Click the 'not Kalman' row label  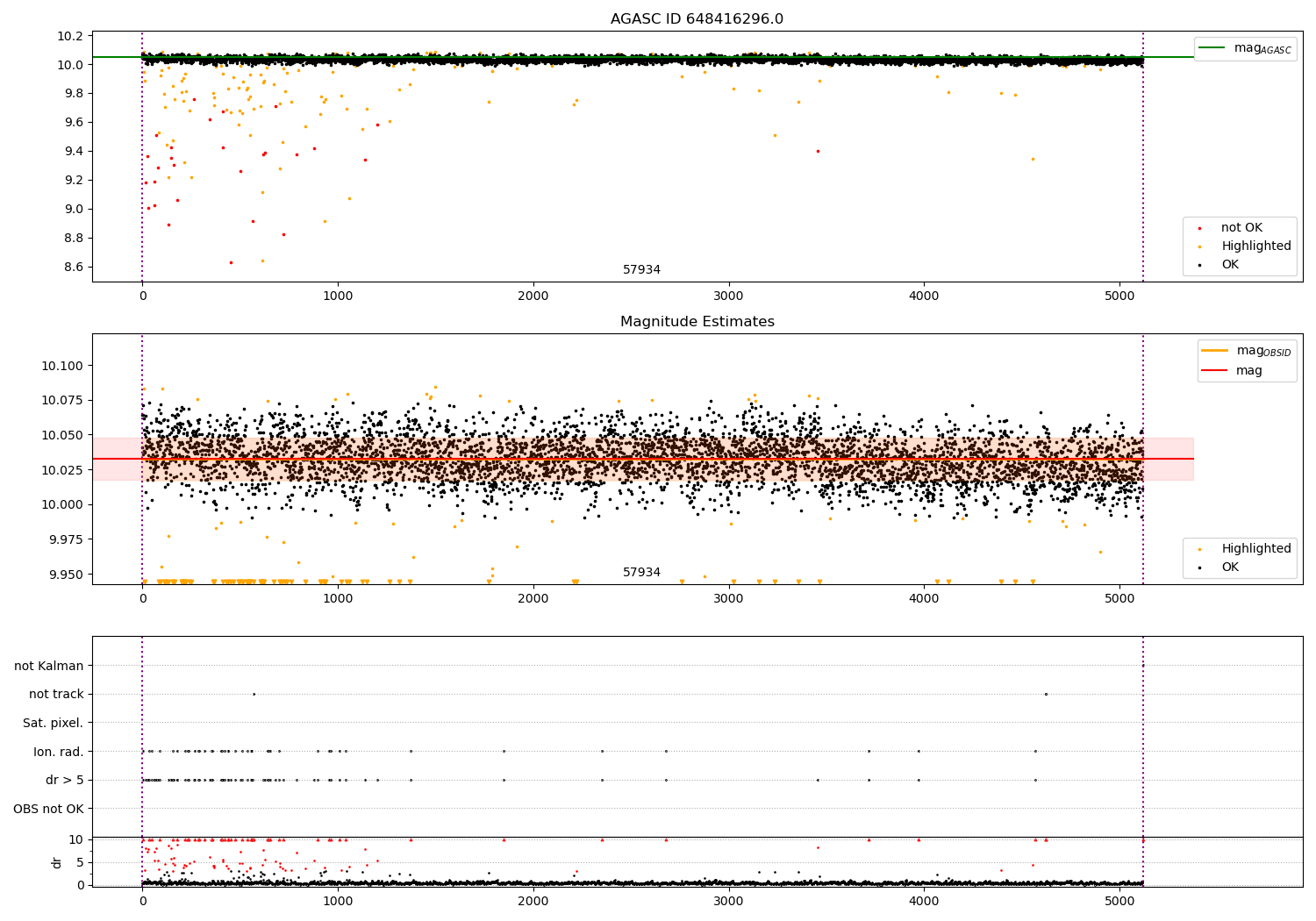(49, 667)
